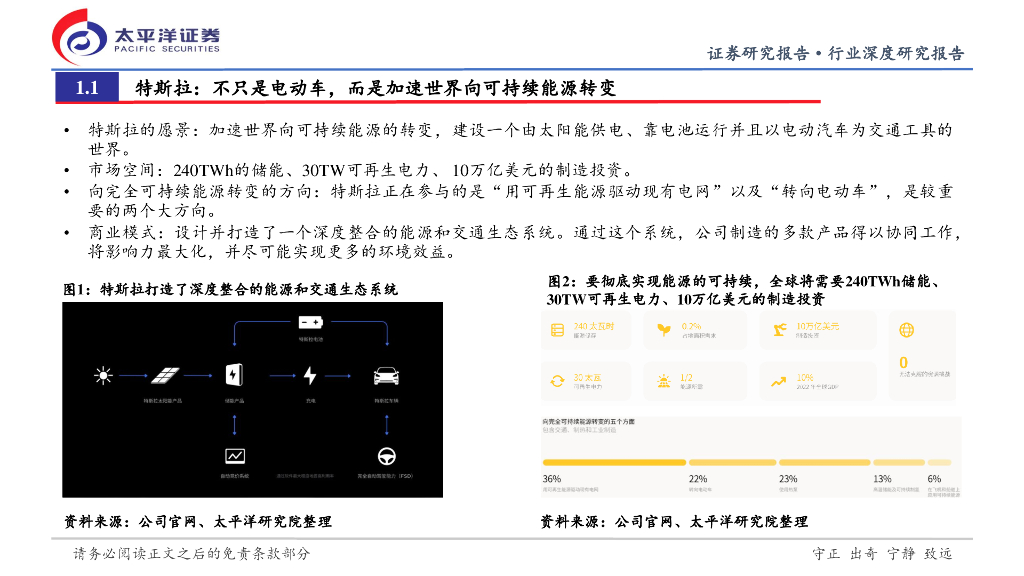Click the globe icon in Figure 2
Screen dimensions: 1024x576
pyautogui.click(x=906, y=330)
